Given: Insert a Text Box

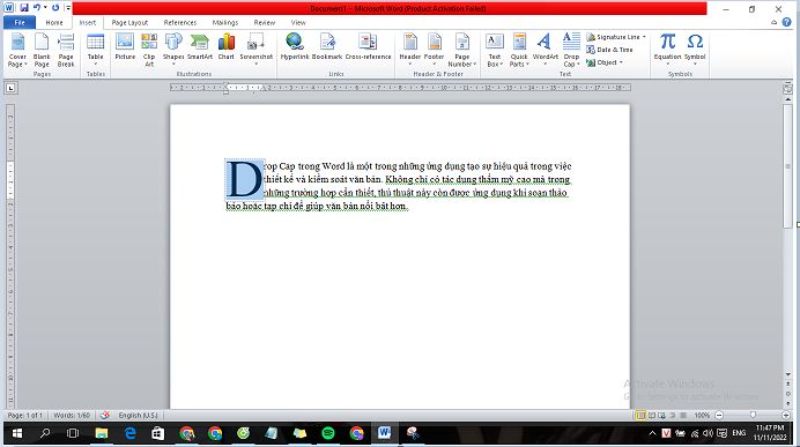Looking at the screenshot, I should pos(494,50).
